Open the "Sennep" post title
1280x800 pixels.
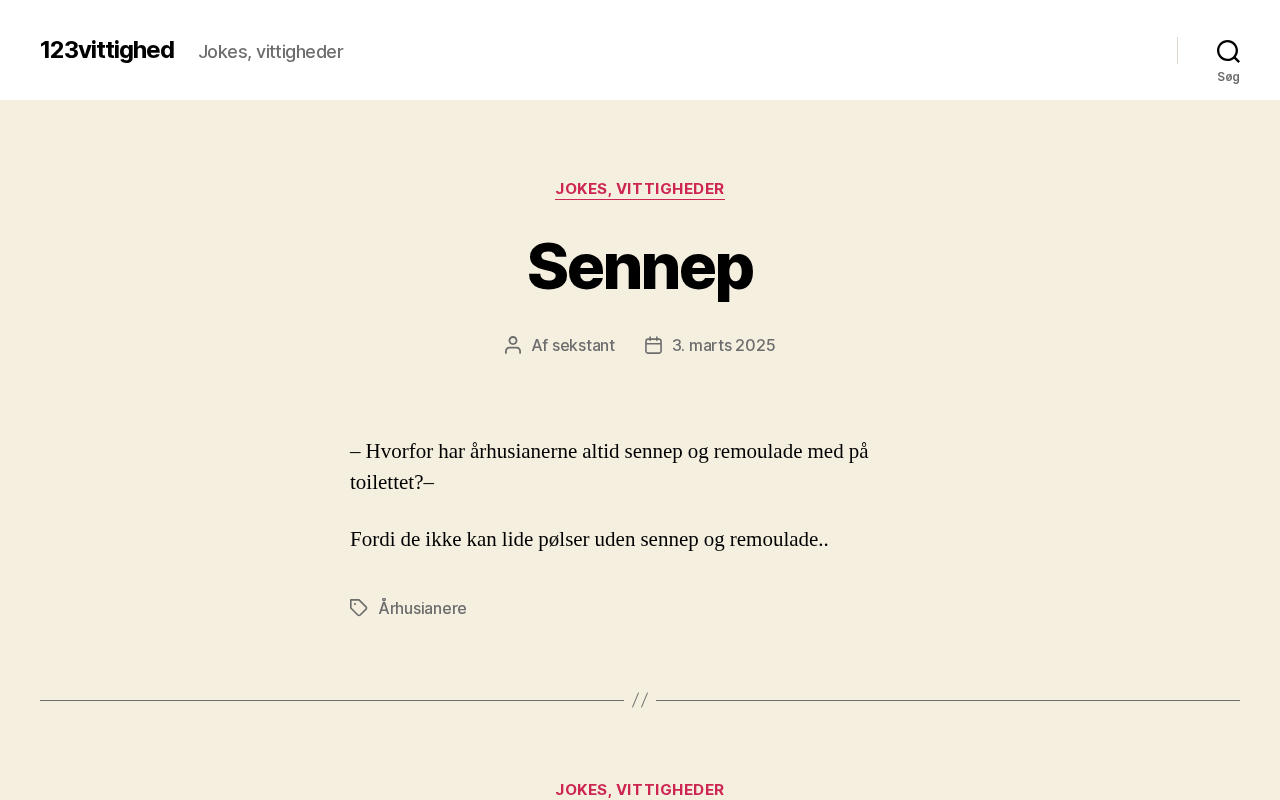tap(640, 267)
